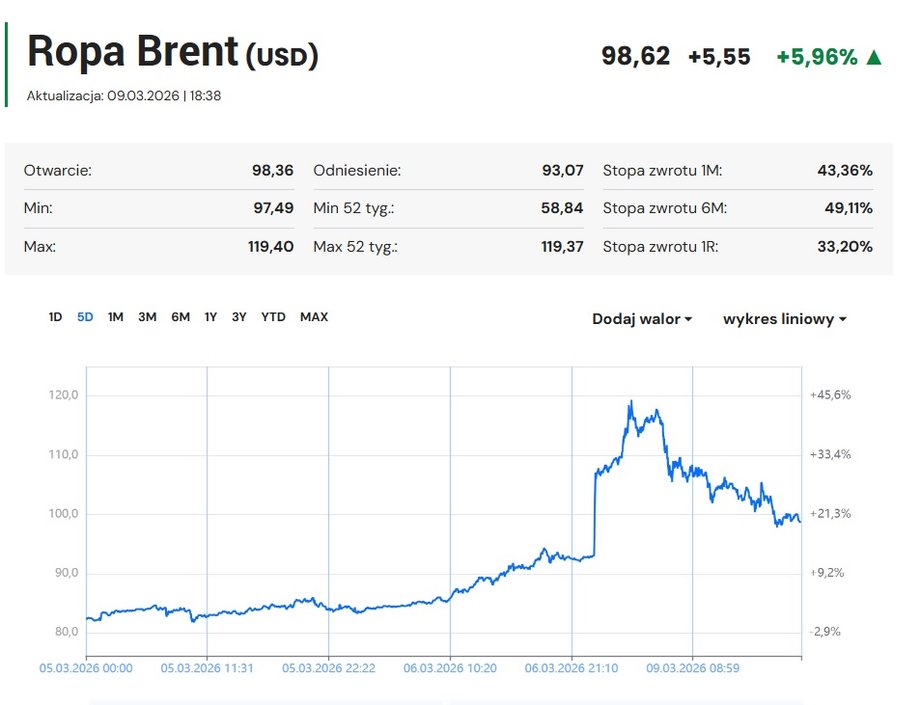Choose the 3M time range

tap(147, 317)
